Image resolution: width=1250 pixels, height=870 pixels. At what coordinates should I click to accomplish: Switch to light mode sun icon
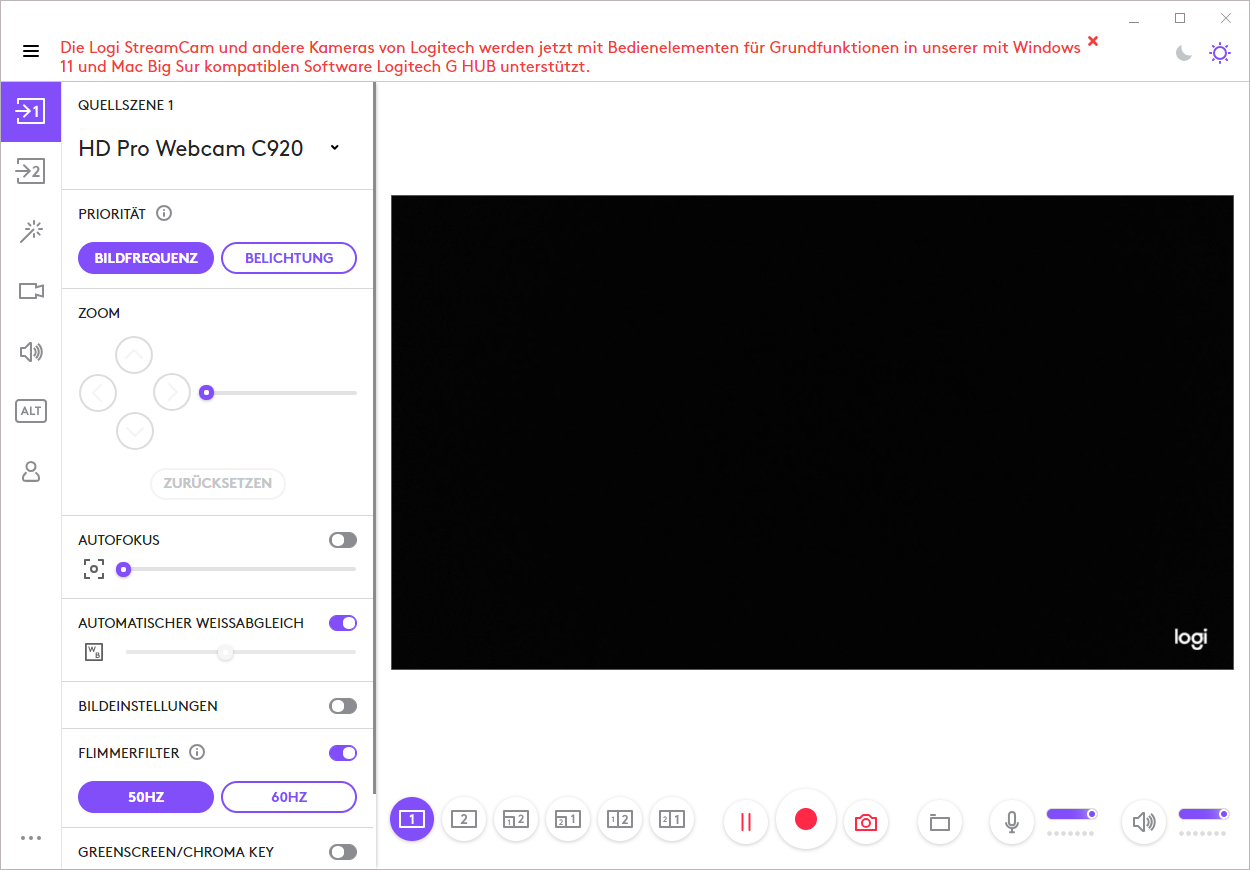pos(1220,53)
